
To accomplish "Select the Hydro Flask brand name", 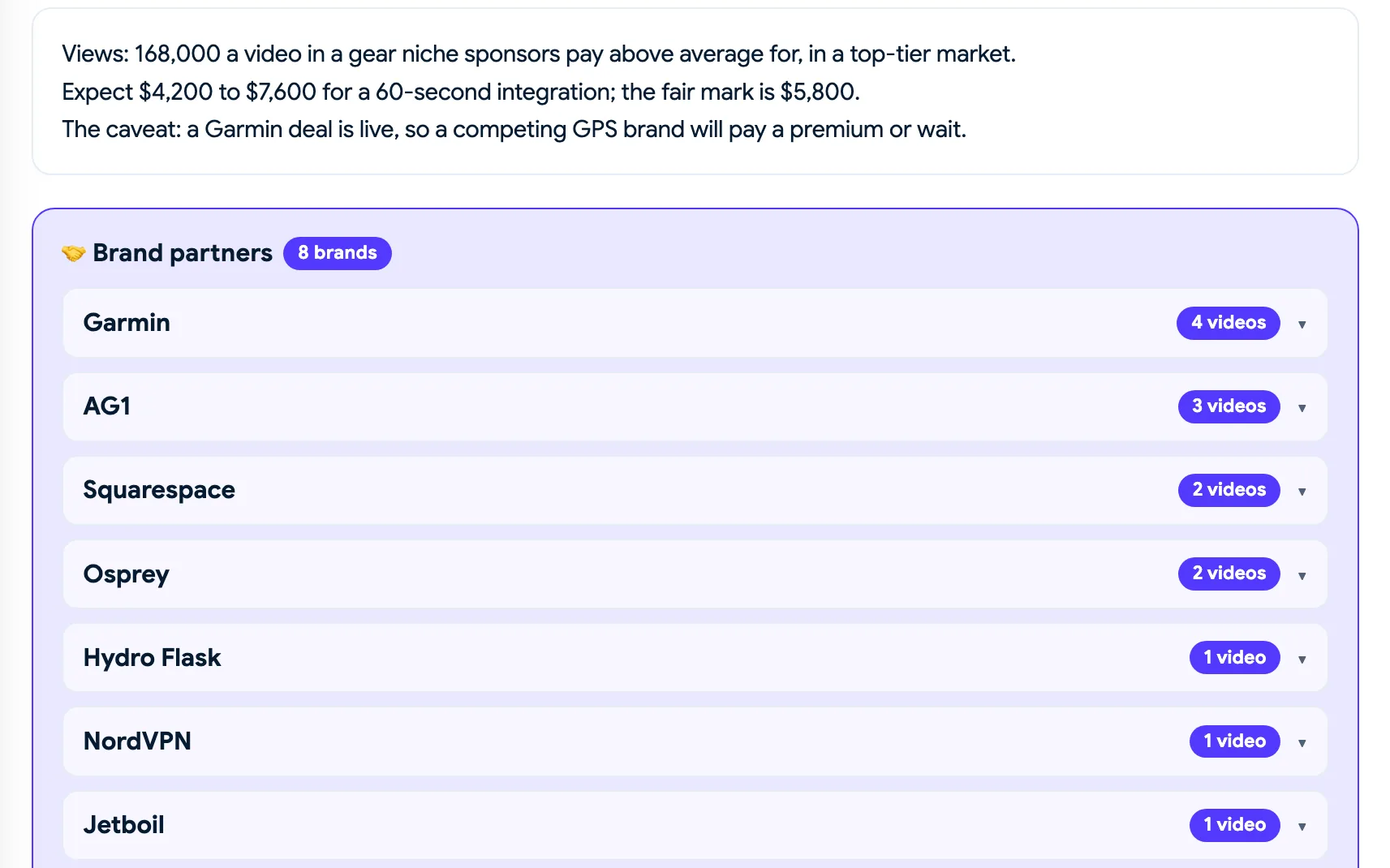I will (152, 658).
